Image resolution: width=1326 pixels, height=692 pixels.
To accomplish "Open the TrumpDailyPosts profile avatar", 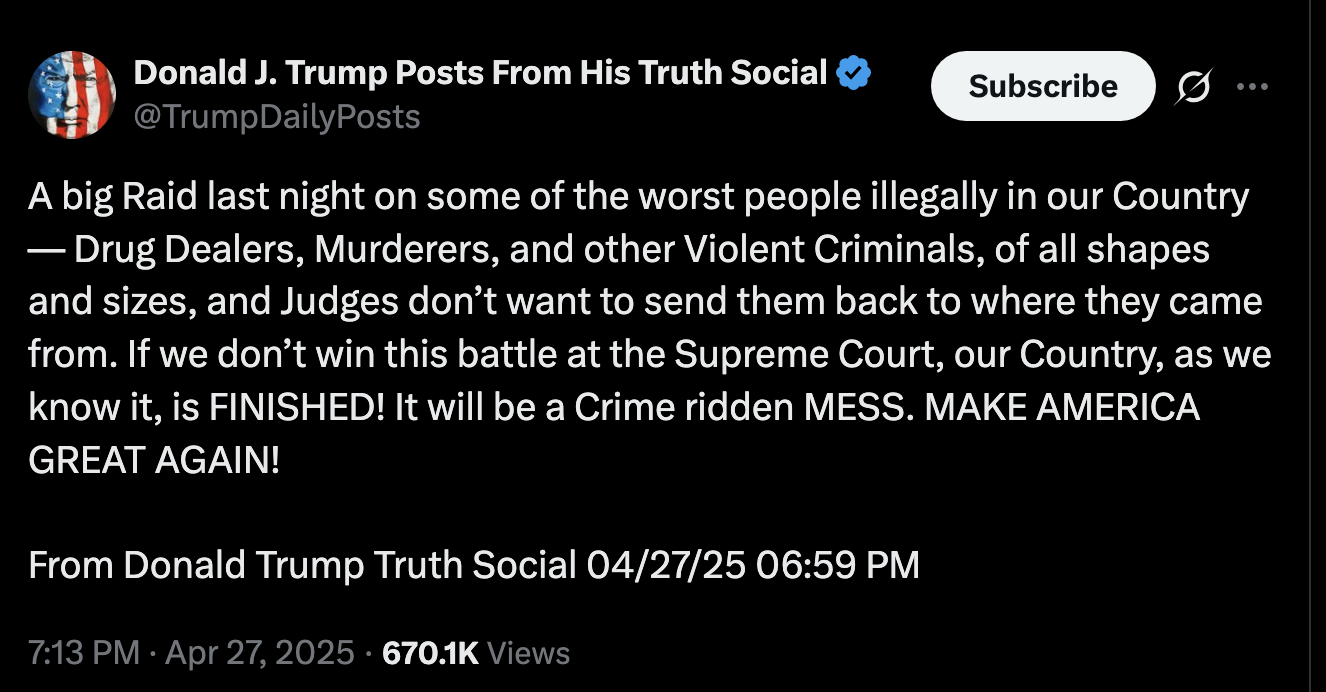I will point(73,95).
